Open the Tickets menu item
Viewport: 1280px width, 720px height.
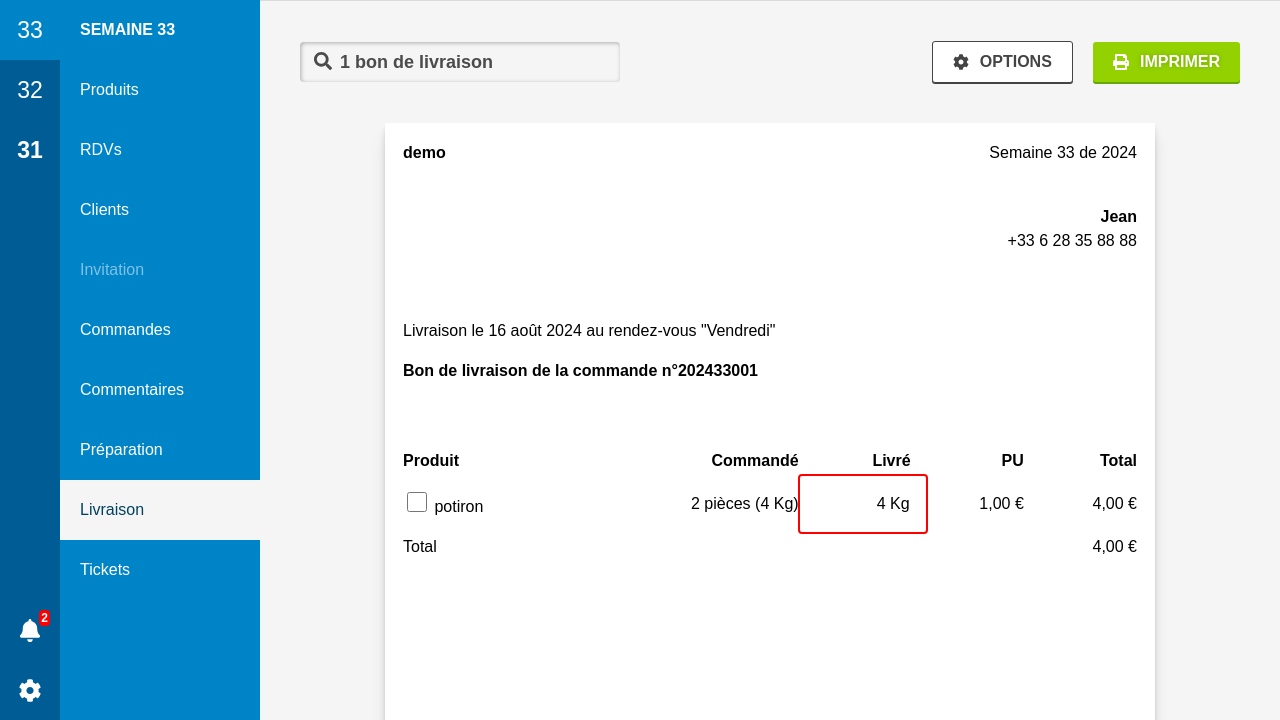click(x=105, y=570)
